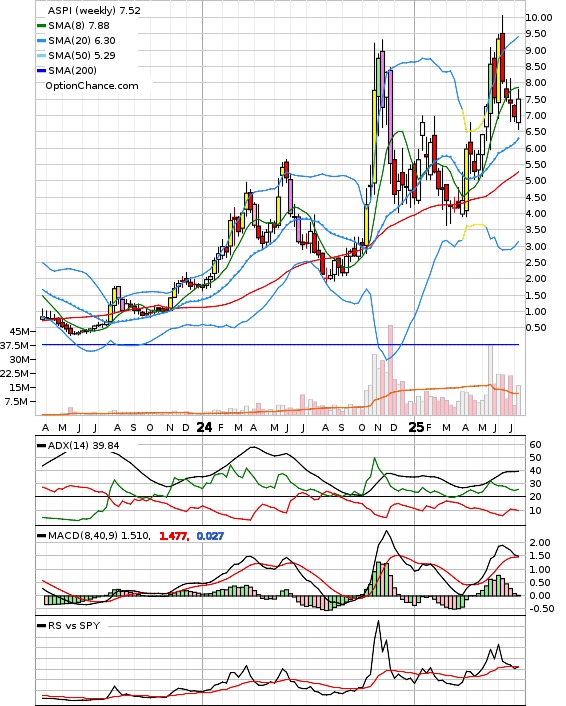The height and width of the screenshot is (706, 566).
Task: Click the bold 25 year marker
Action: [416, 427]
